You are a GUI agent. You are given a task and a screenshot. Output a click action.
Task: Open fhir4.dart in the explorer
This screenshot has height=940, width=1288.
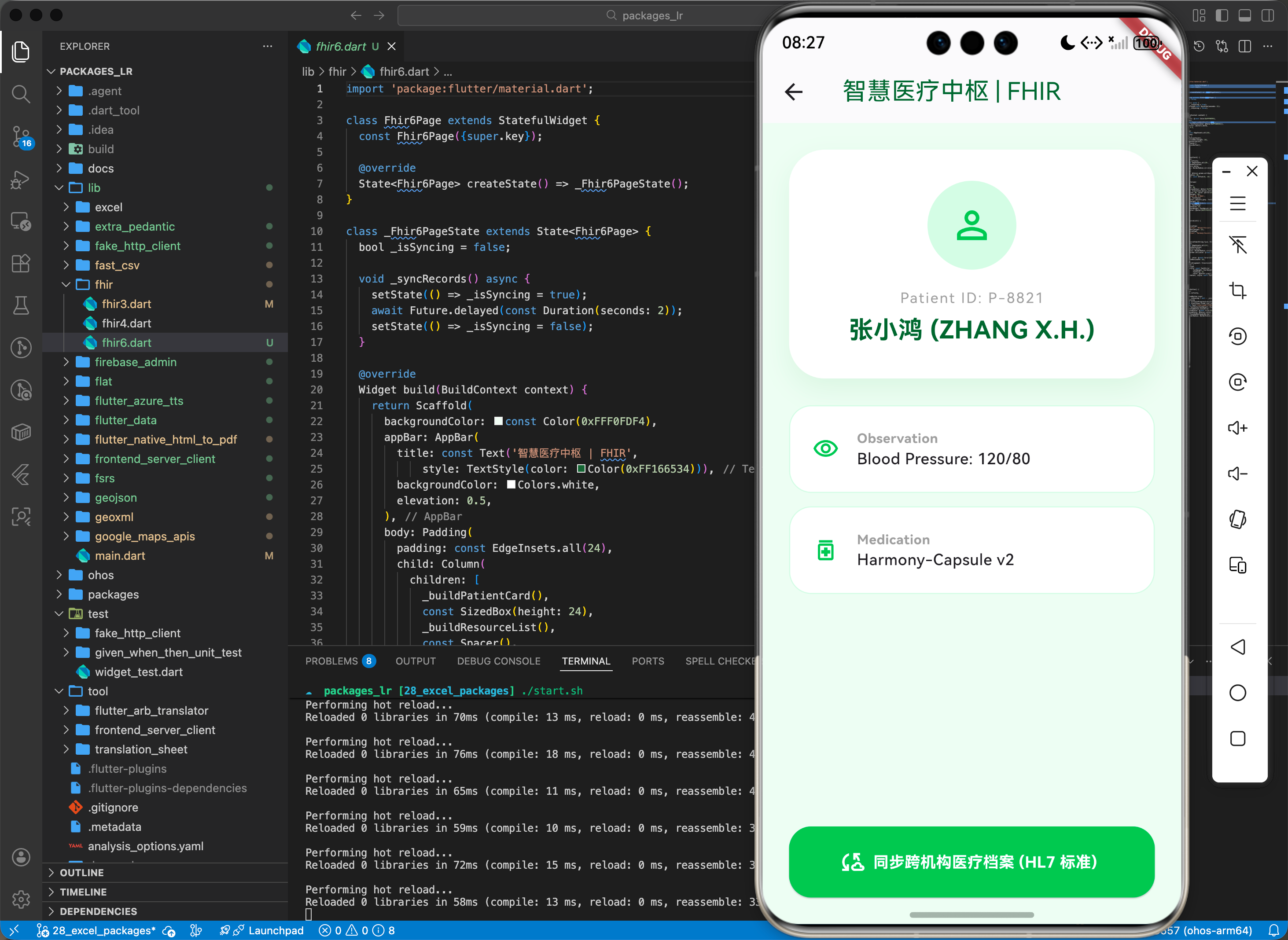[x=126, y=323]
